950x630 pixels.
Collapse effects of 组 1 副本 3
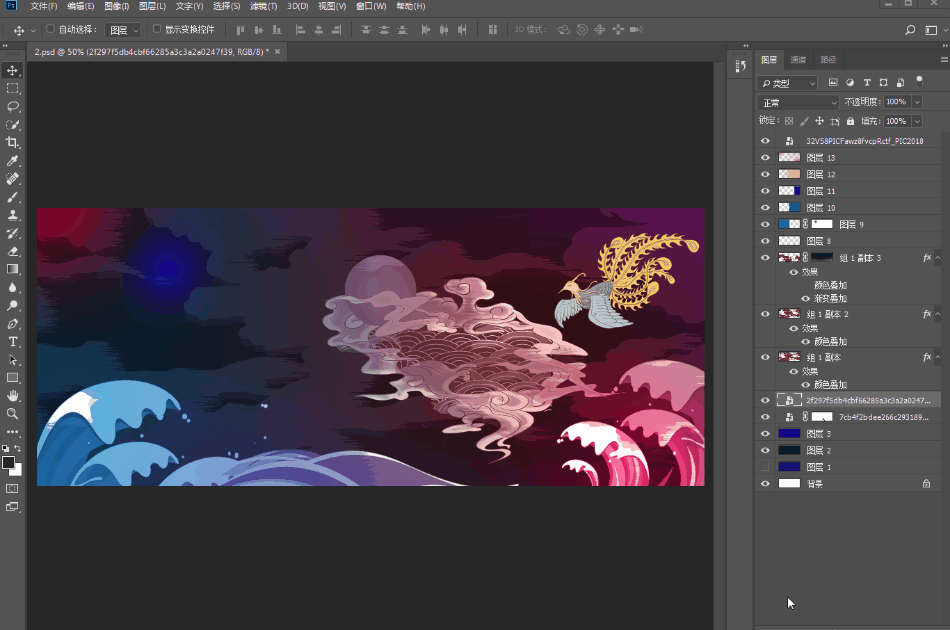[937, 258]
